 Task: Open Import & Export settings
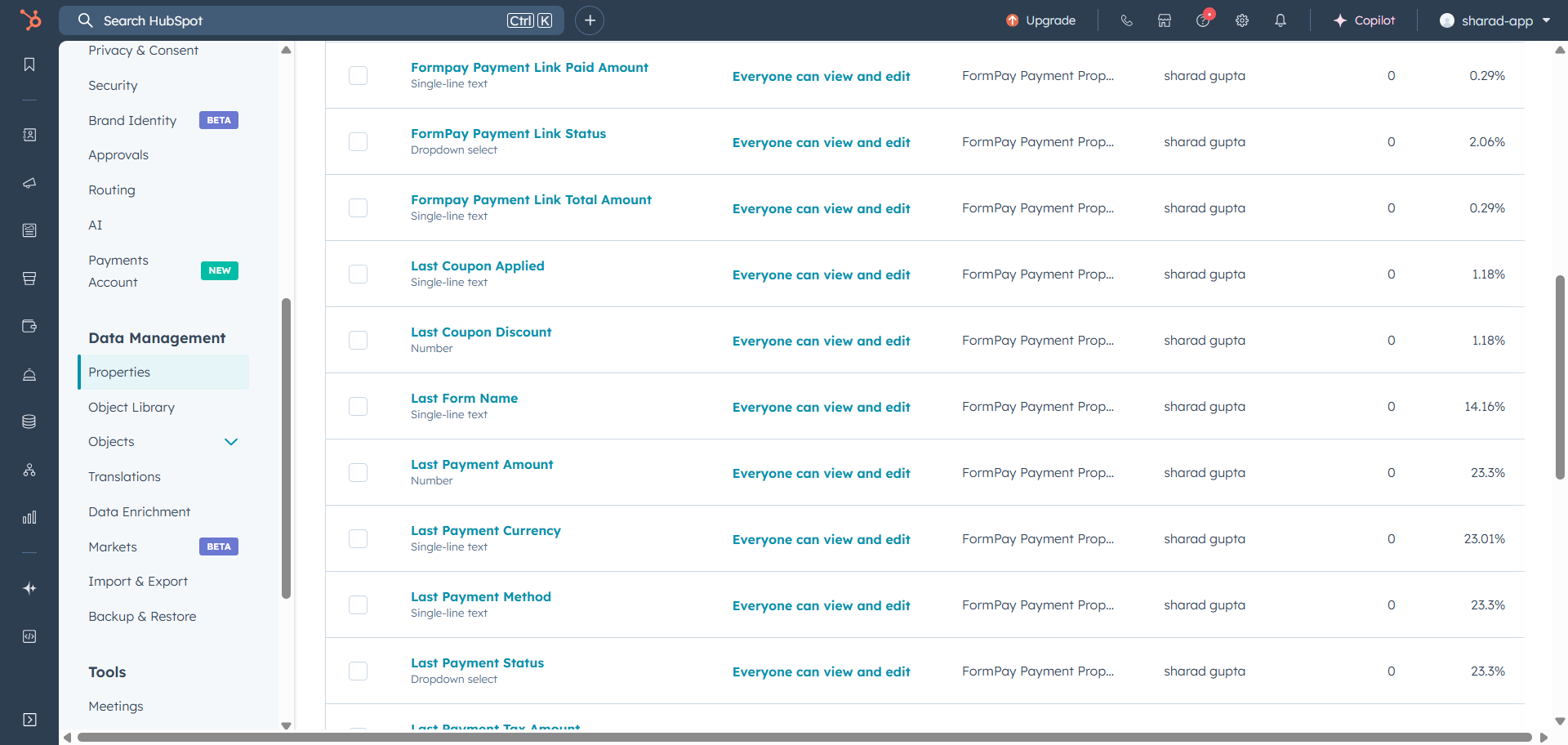[138, 582]
